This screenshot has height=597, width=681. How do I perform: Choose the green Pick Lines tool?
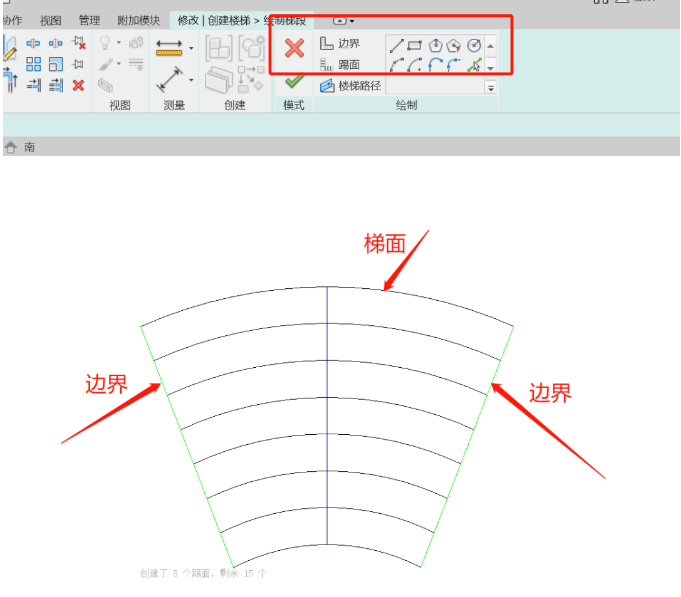coord(474,65)
